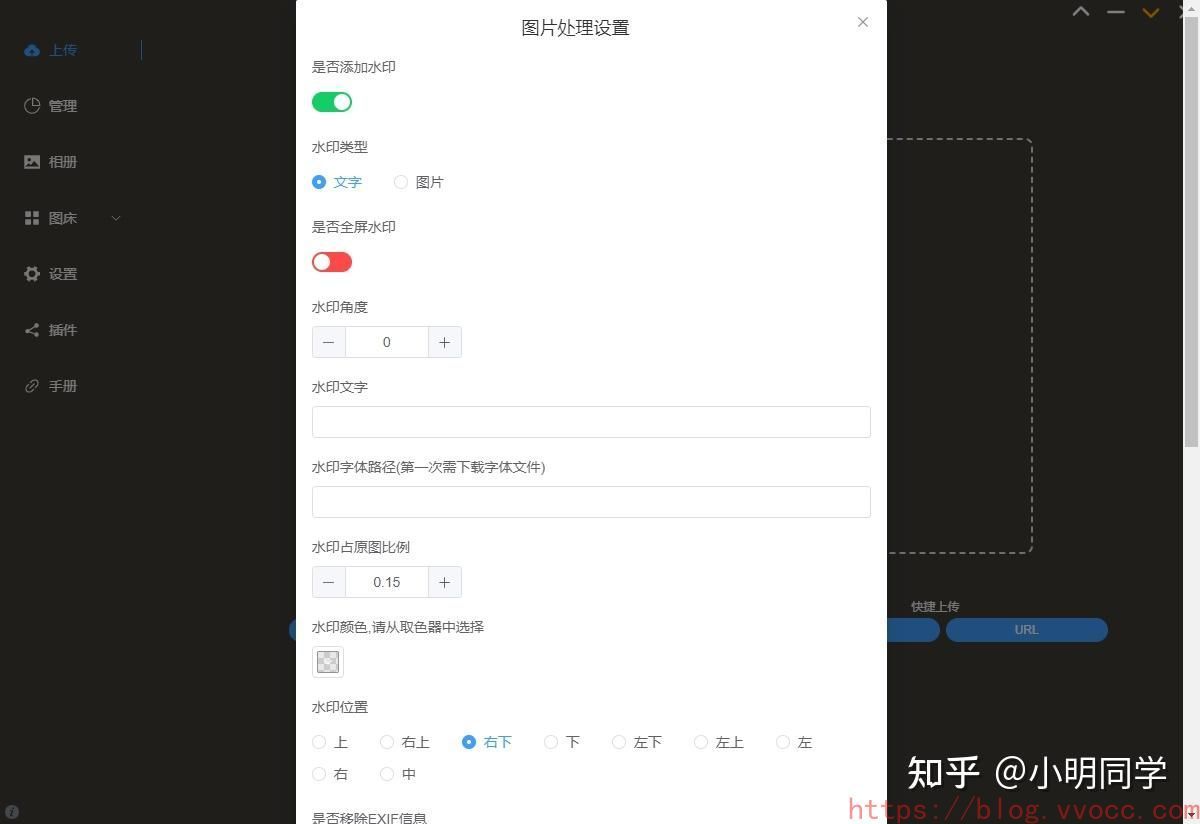Expand the 图床 submenu chevron
The image size is (1200, 824).
pyautogui.click(x=115, y=218)
